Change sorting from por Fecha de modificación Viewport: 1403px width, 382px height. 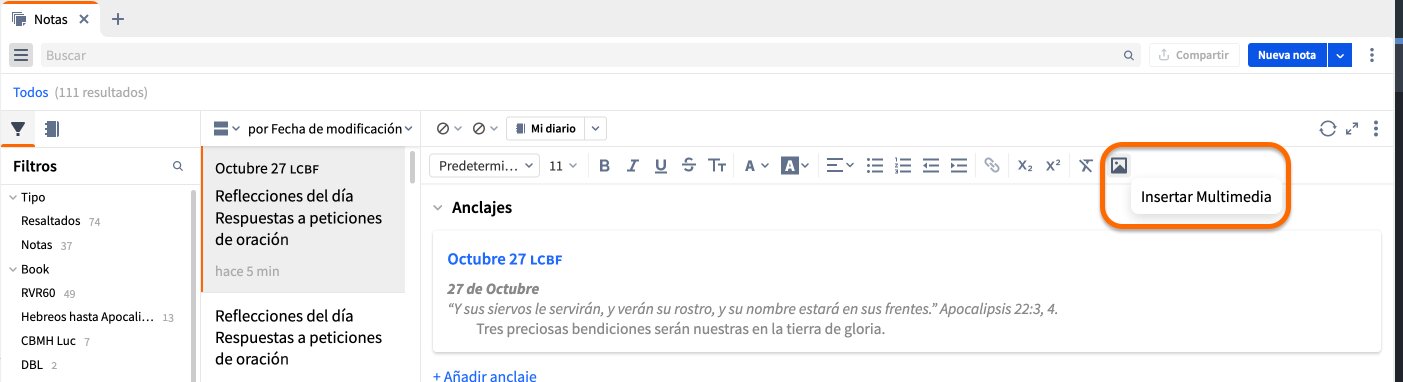click(330, 128)
